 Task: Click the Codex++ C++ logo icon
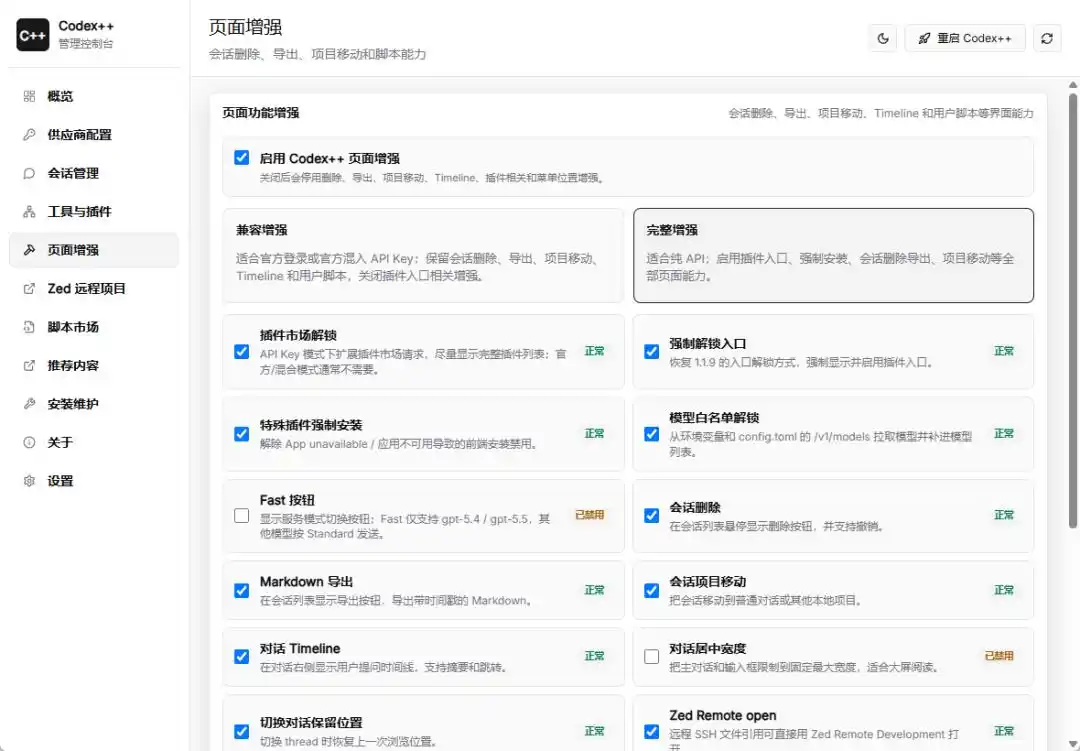32,35
